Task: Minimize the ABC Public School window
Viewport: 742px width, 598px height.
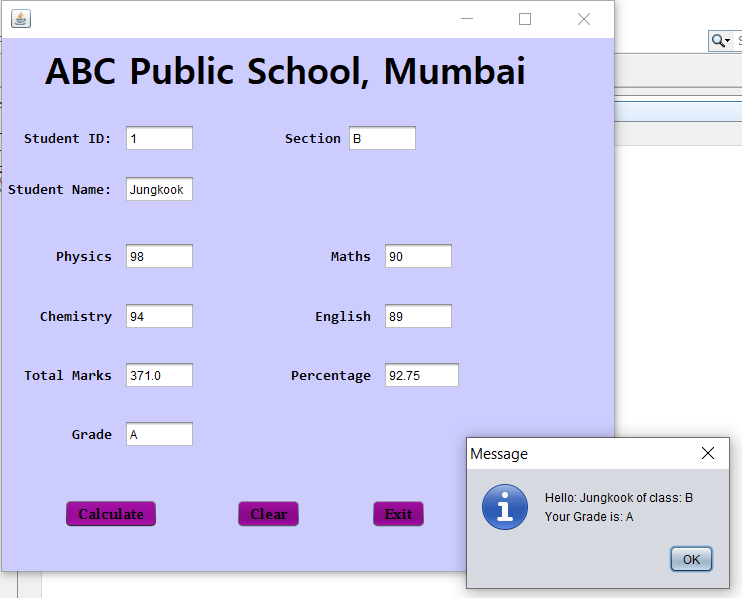Action: point(467,19)
